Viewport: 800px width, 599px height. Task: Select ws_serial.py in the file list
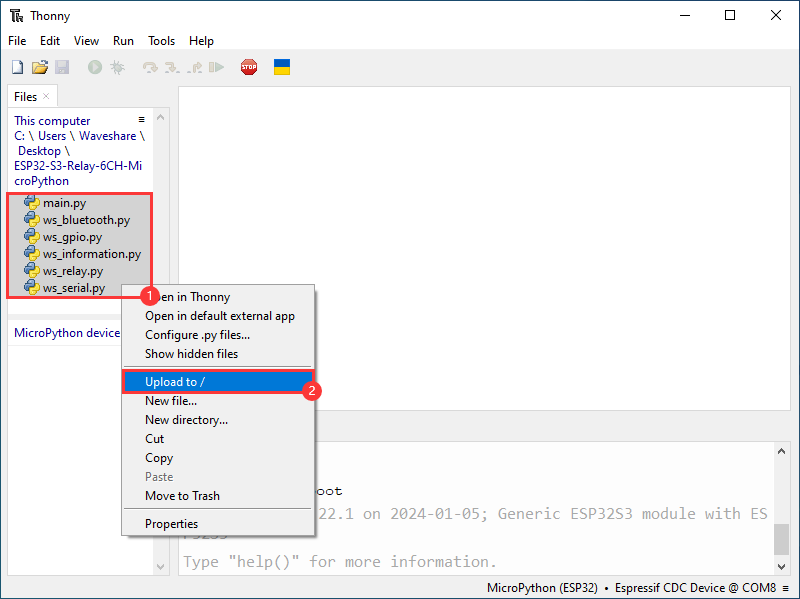point(74,288)
